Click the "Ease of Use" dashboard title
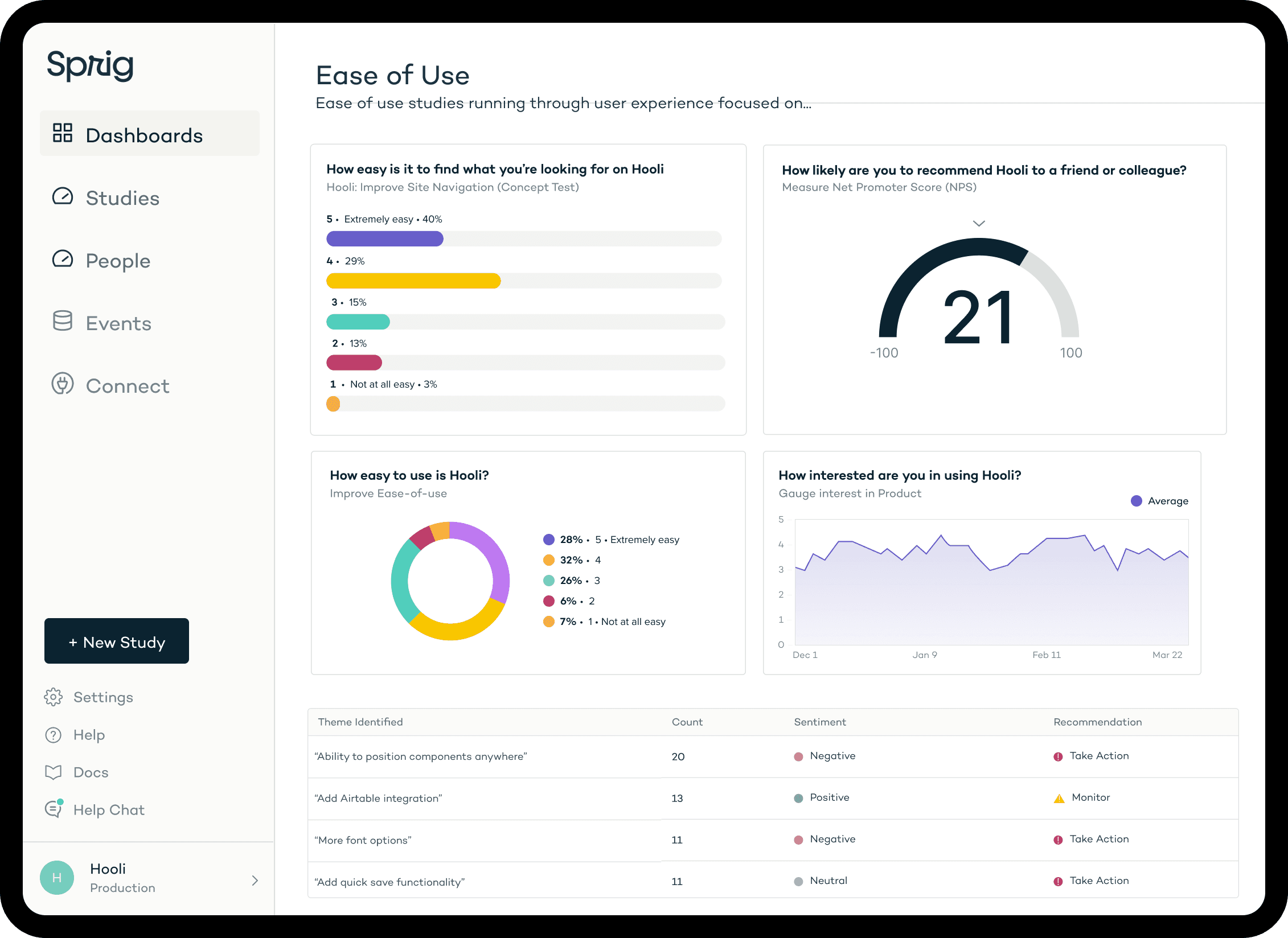Viewport: 1288px width, 938px height. (x=392, y=76)
